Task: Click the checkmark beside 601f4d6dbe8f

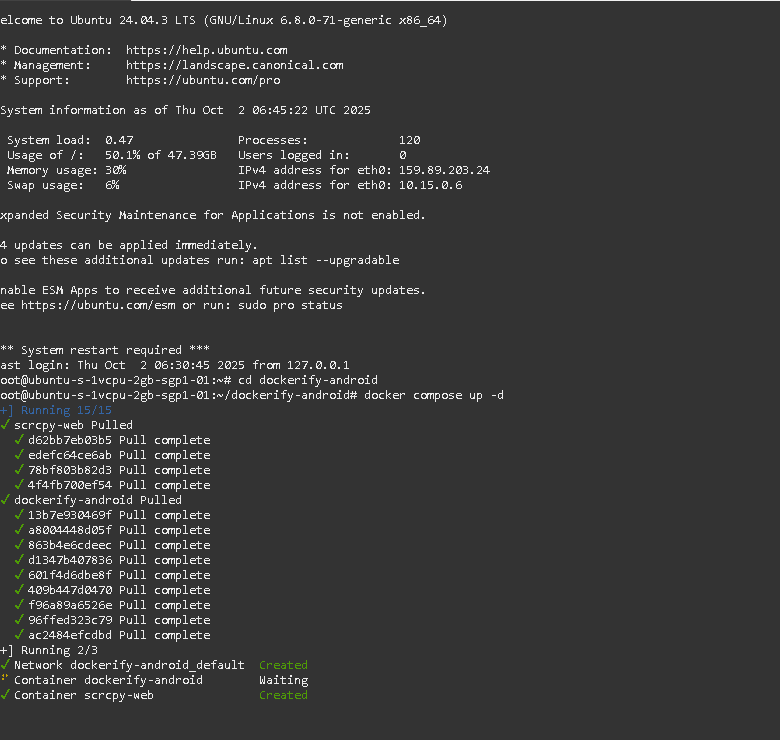Action: tap(19, 574)
